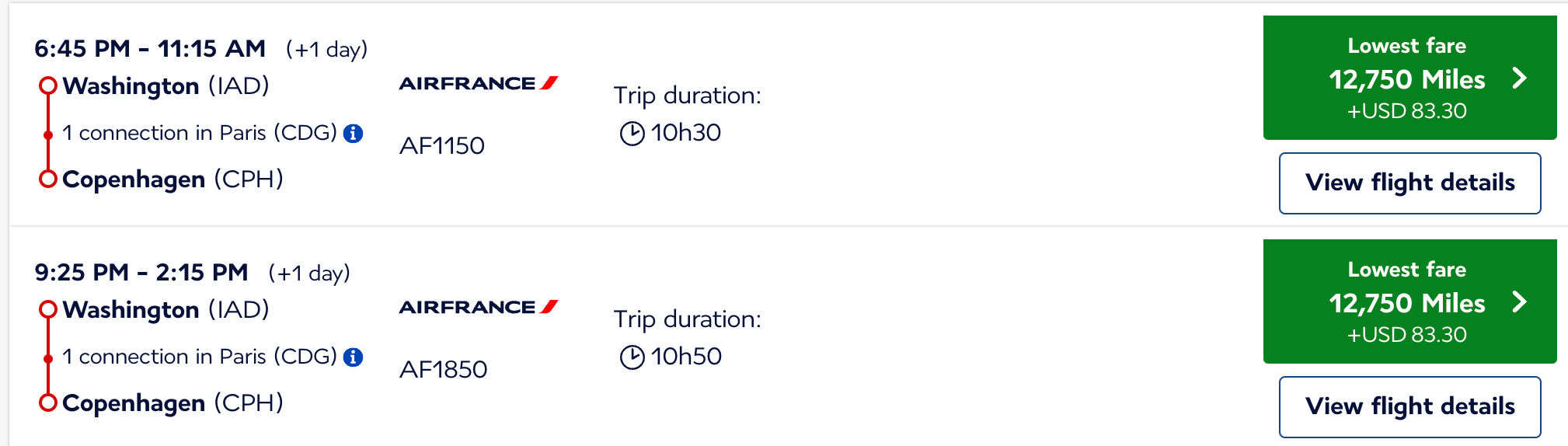This screenshot has width=1568, height=446.
Task: Select the 12,750 Miles fare for 9:25 PM flight
Action: 1410,301
